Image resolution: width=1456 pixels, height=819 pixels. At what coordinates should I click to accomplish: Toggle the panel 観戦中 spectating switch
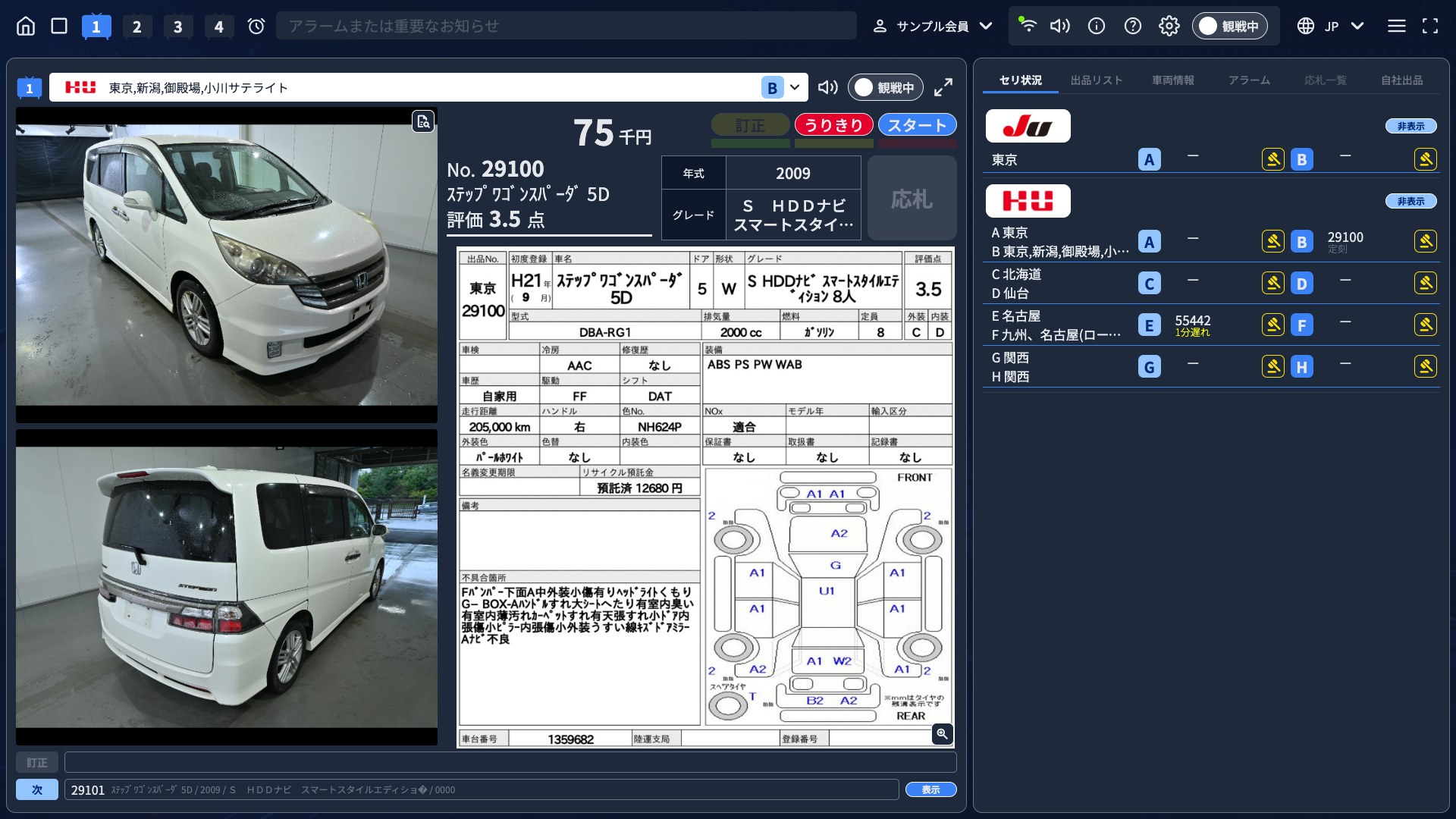pyautogui.click(x=885, y=87)
